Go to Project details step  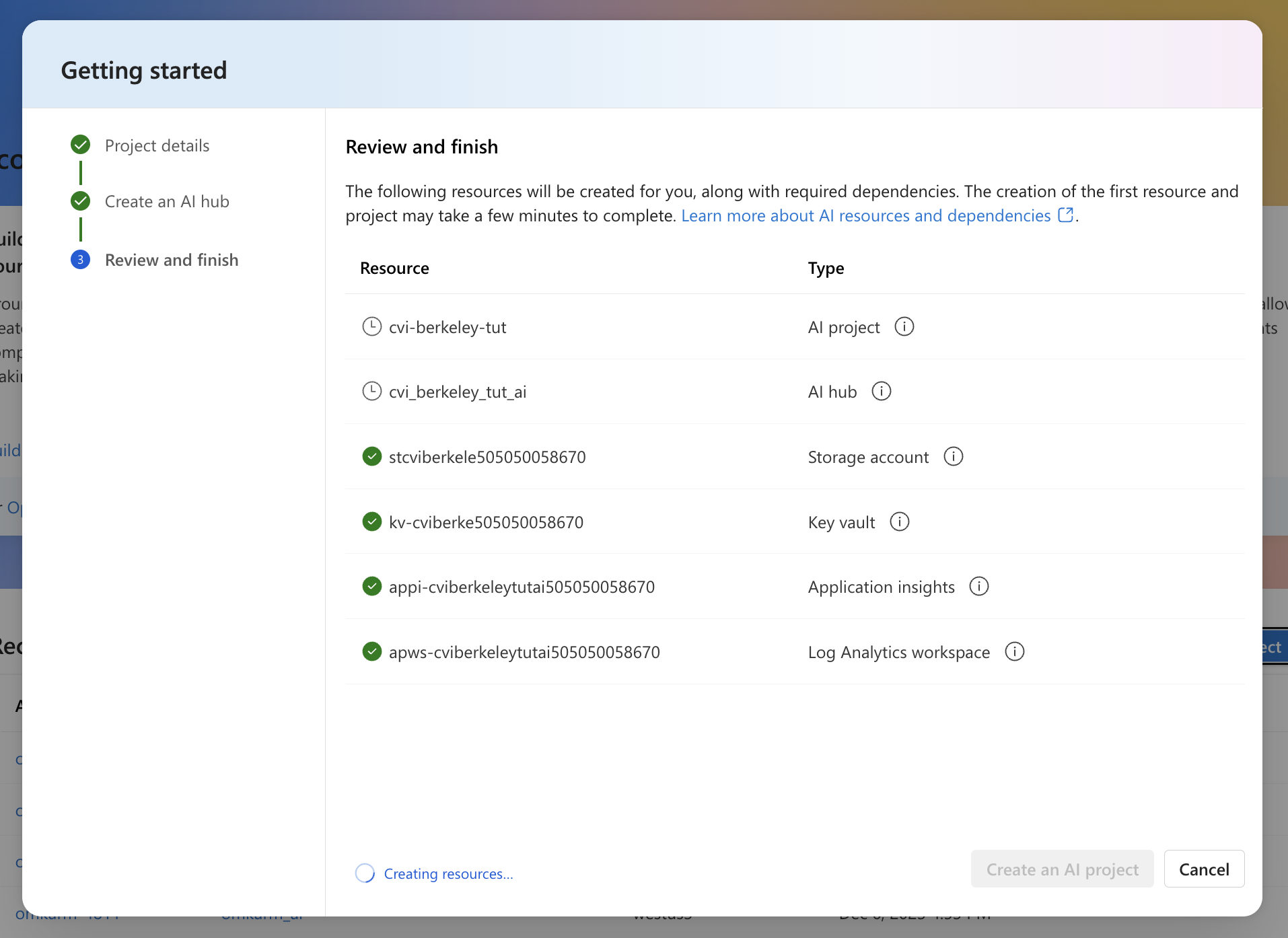click(157, 145)
